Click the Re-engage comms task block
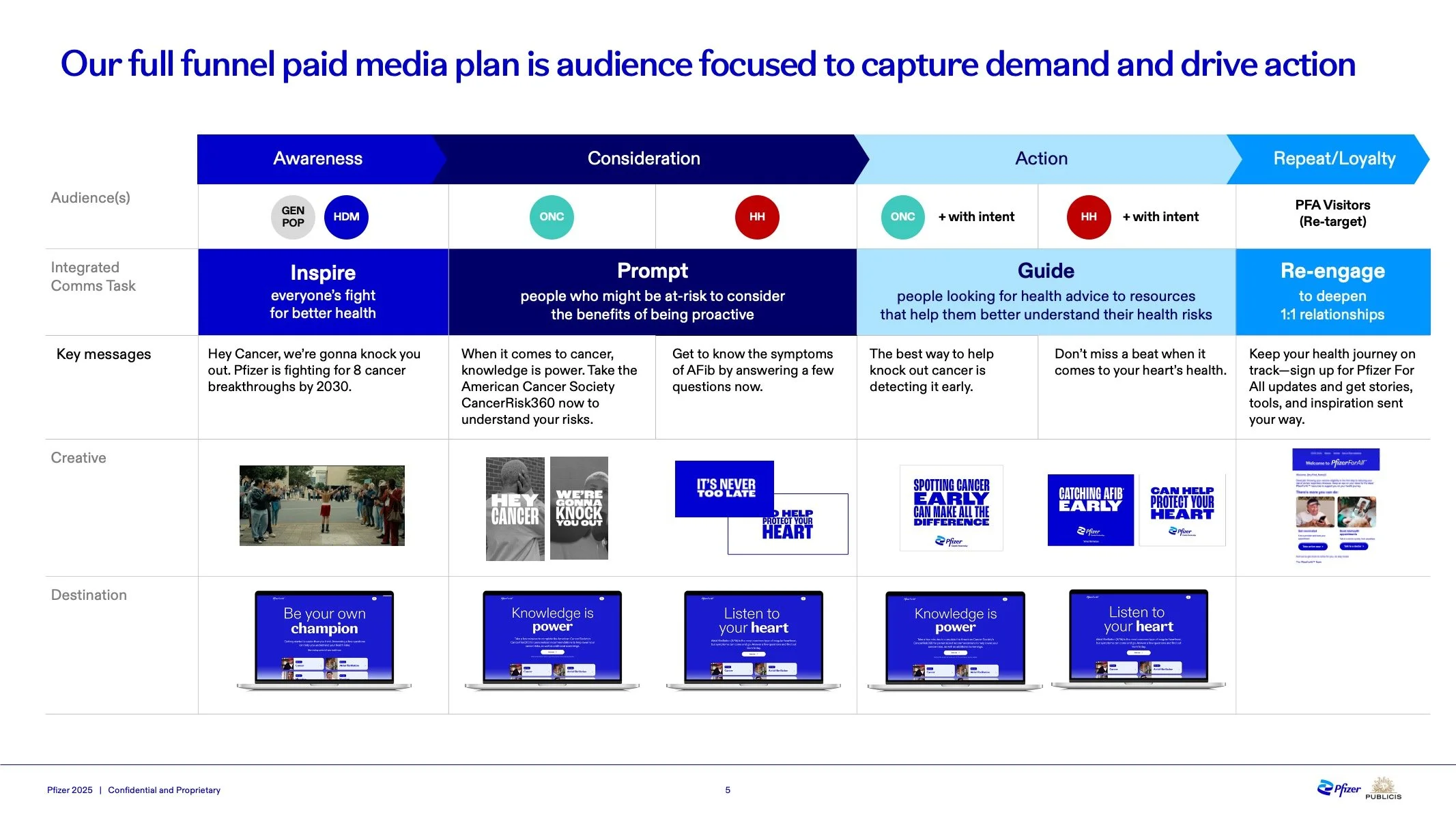Image resolution: width=1456 pixels, height=819 pixels. click(x=1333, y=292)
